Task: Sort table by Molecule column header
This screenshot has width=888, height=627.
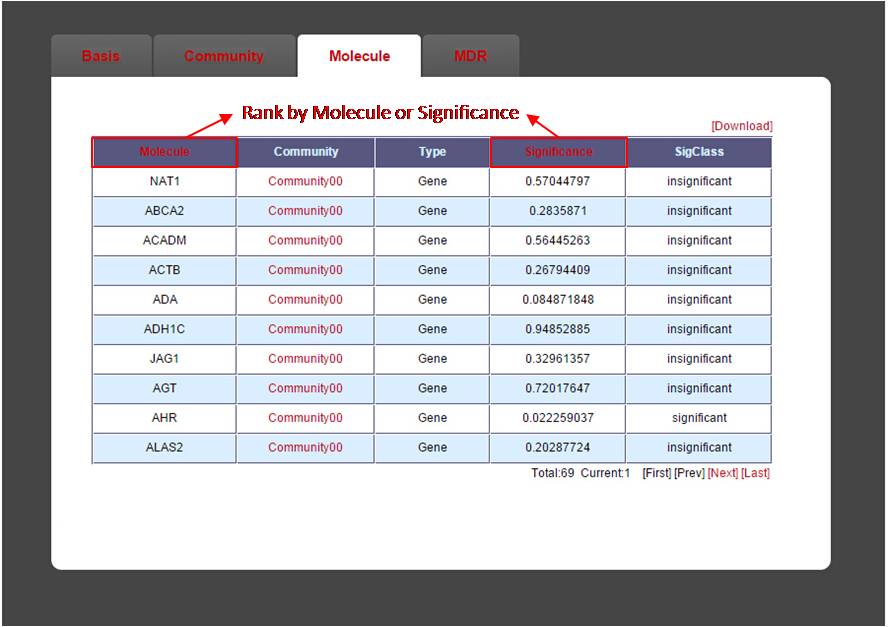Action: coord(164,152)
